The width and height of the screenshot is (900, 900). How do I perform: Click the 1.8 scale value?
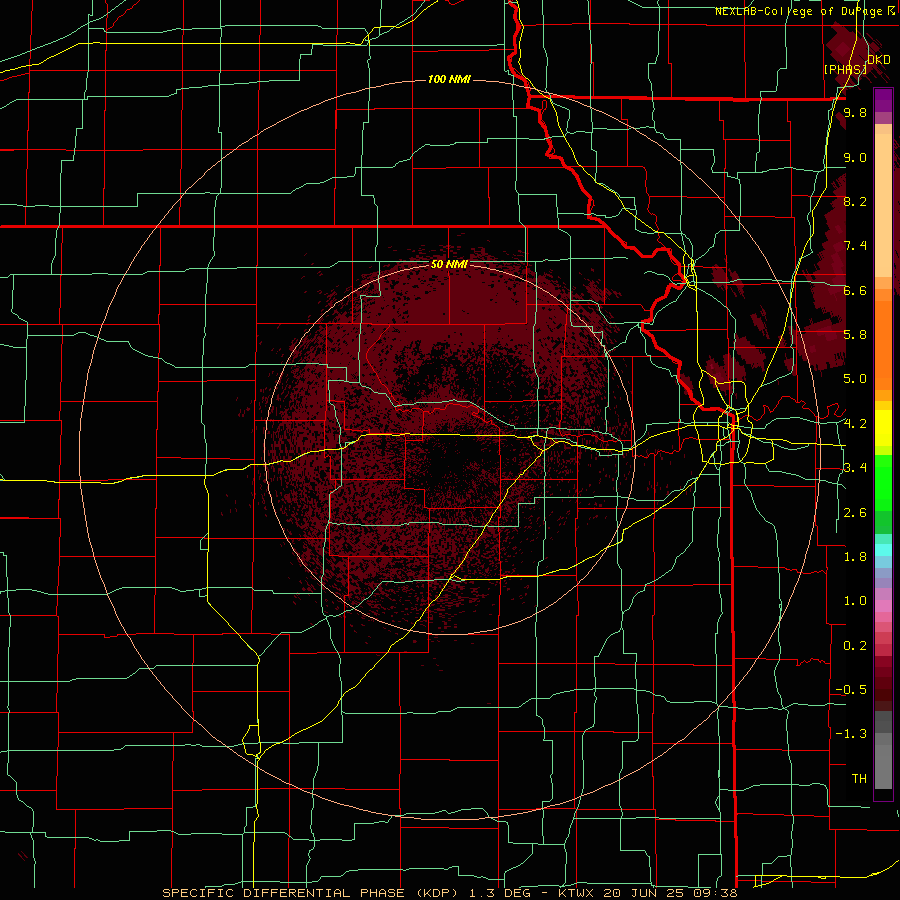pos(855,557)
